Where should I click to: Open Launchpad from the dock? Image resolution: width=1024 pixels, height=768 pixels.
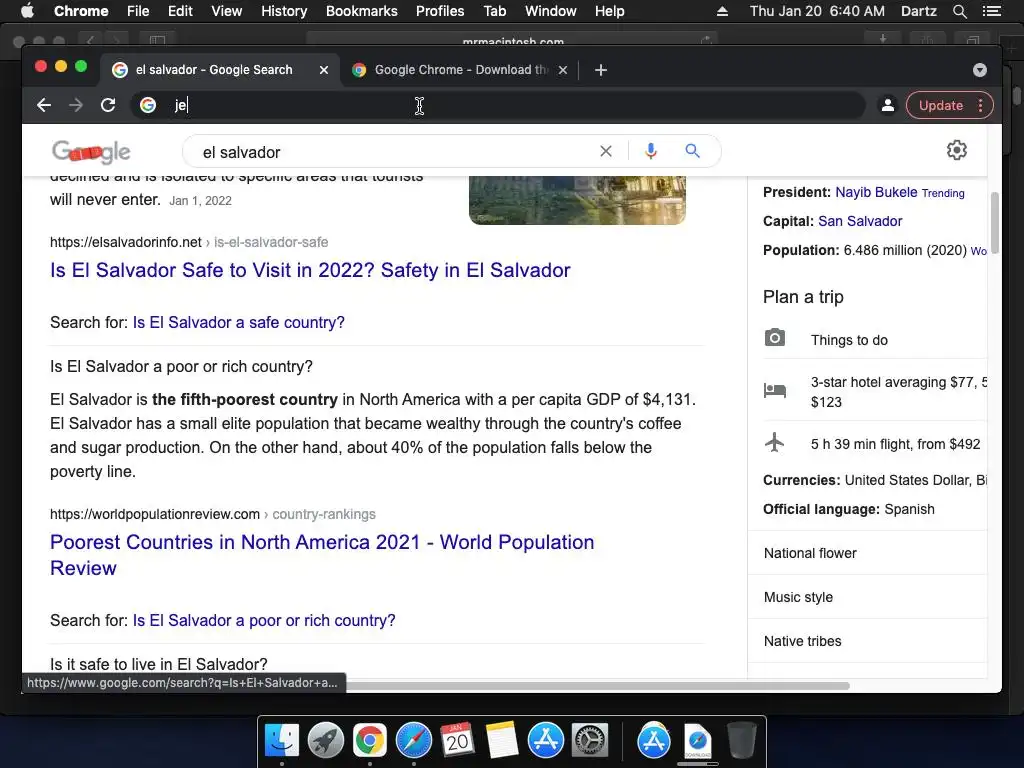pos(325,741)
